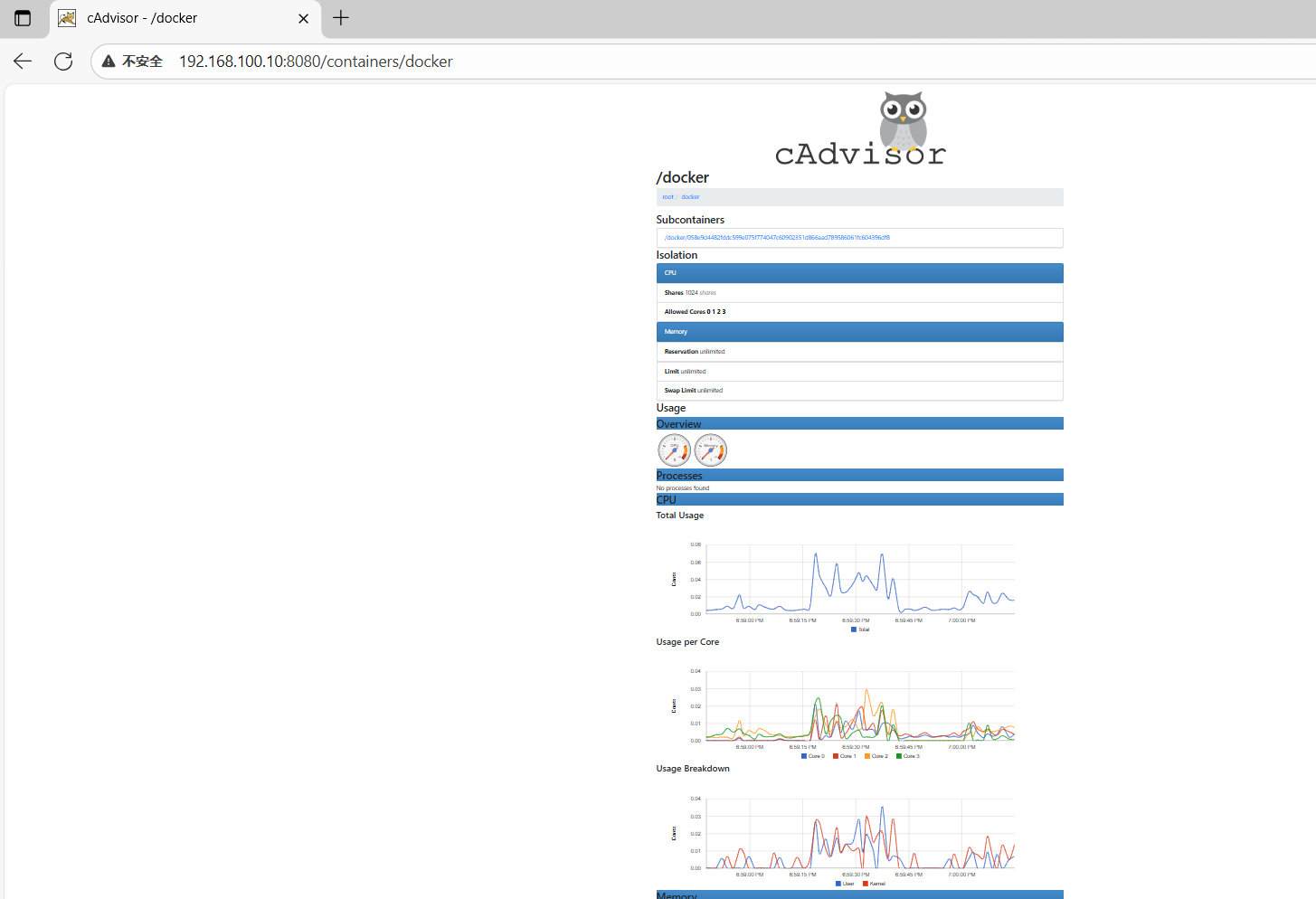Open a new tab with plus button
Image resolution: width=1316 pixels, height=899 pixels.
tap(341, 18)
